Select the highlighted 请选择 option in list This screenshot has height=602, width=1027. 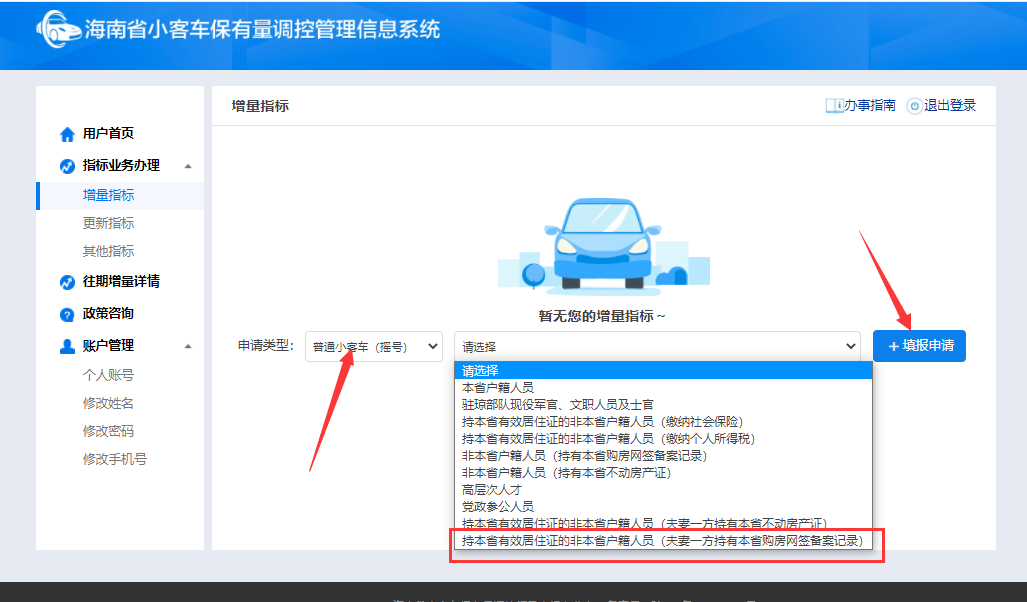coord(663,371)
